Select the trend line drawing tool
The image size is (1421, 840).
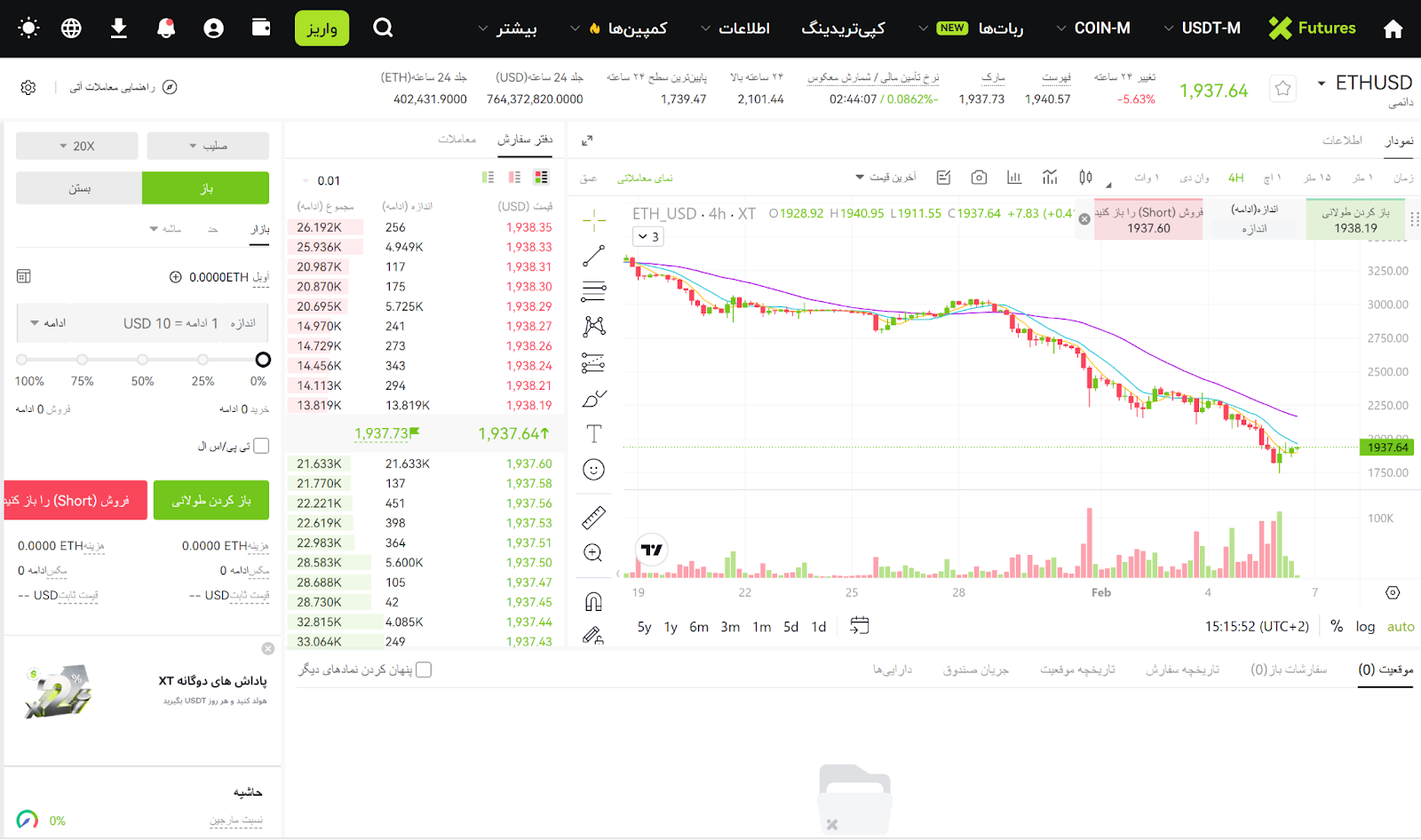(x=593, y=257)
